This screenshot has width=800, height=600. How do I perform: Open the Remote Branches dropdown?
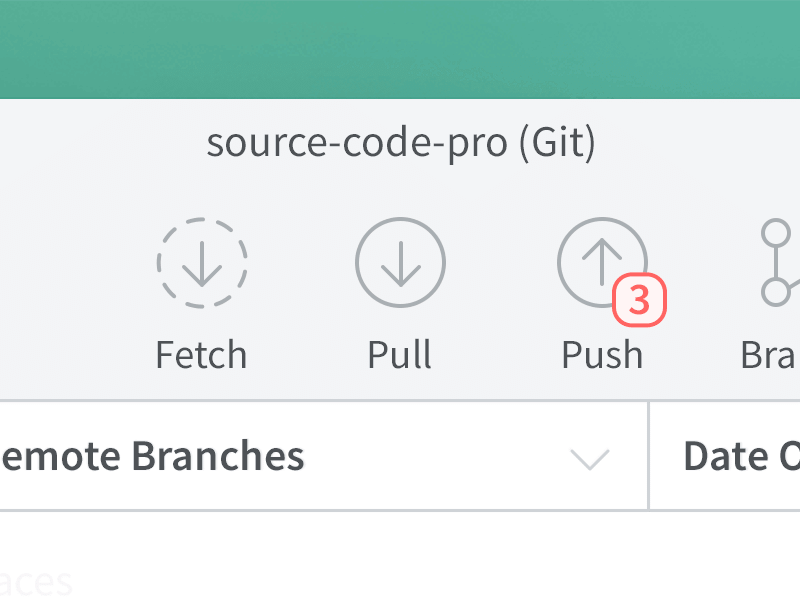[300, 456]
